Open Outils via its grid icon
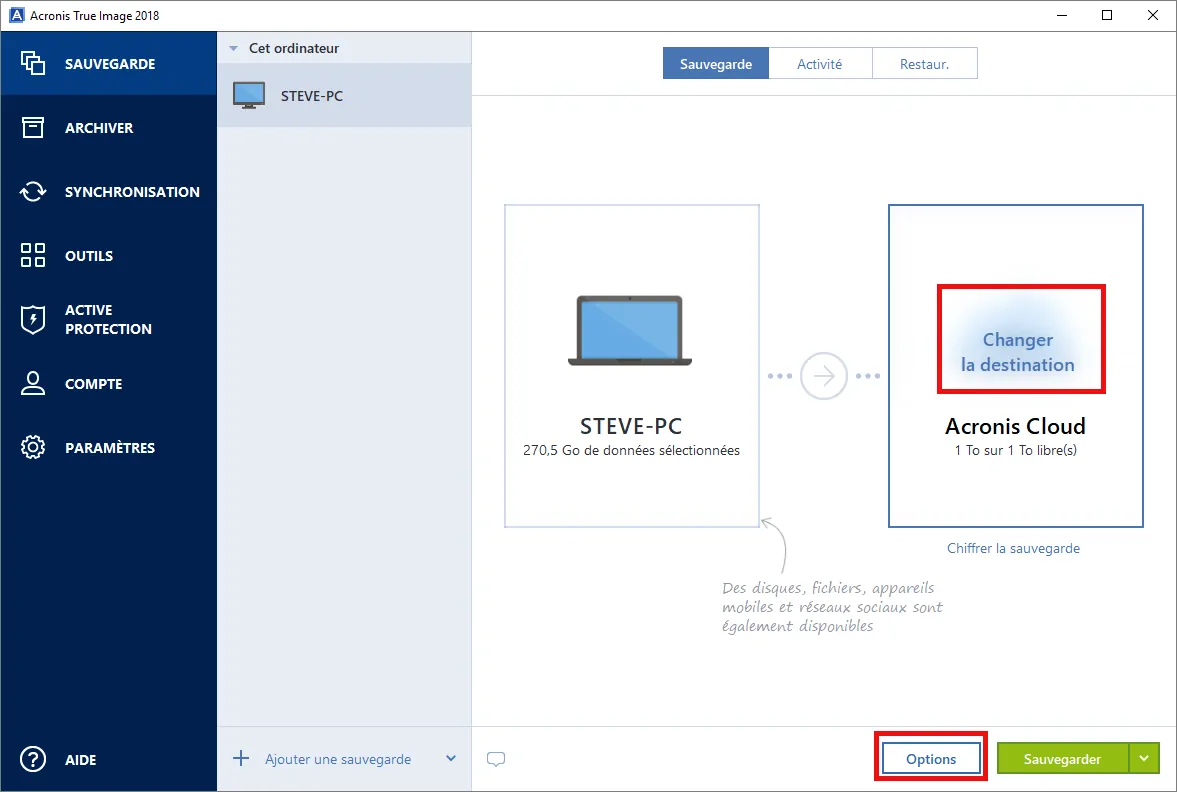This screenshot has height=792, width=1177. coord(33,255)
